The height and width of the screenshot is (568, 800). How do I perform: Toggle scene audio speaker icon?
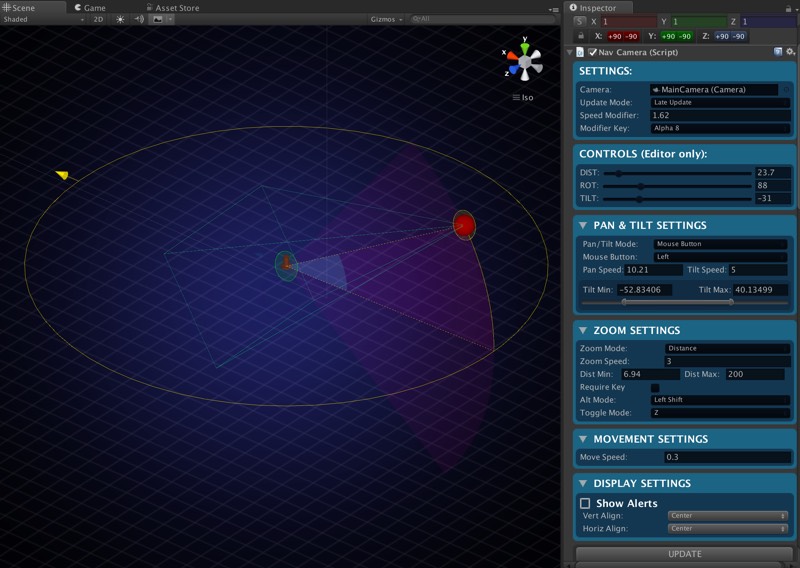pyautogui.click(x=139, y=19)
